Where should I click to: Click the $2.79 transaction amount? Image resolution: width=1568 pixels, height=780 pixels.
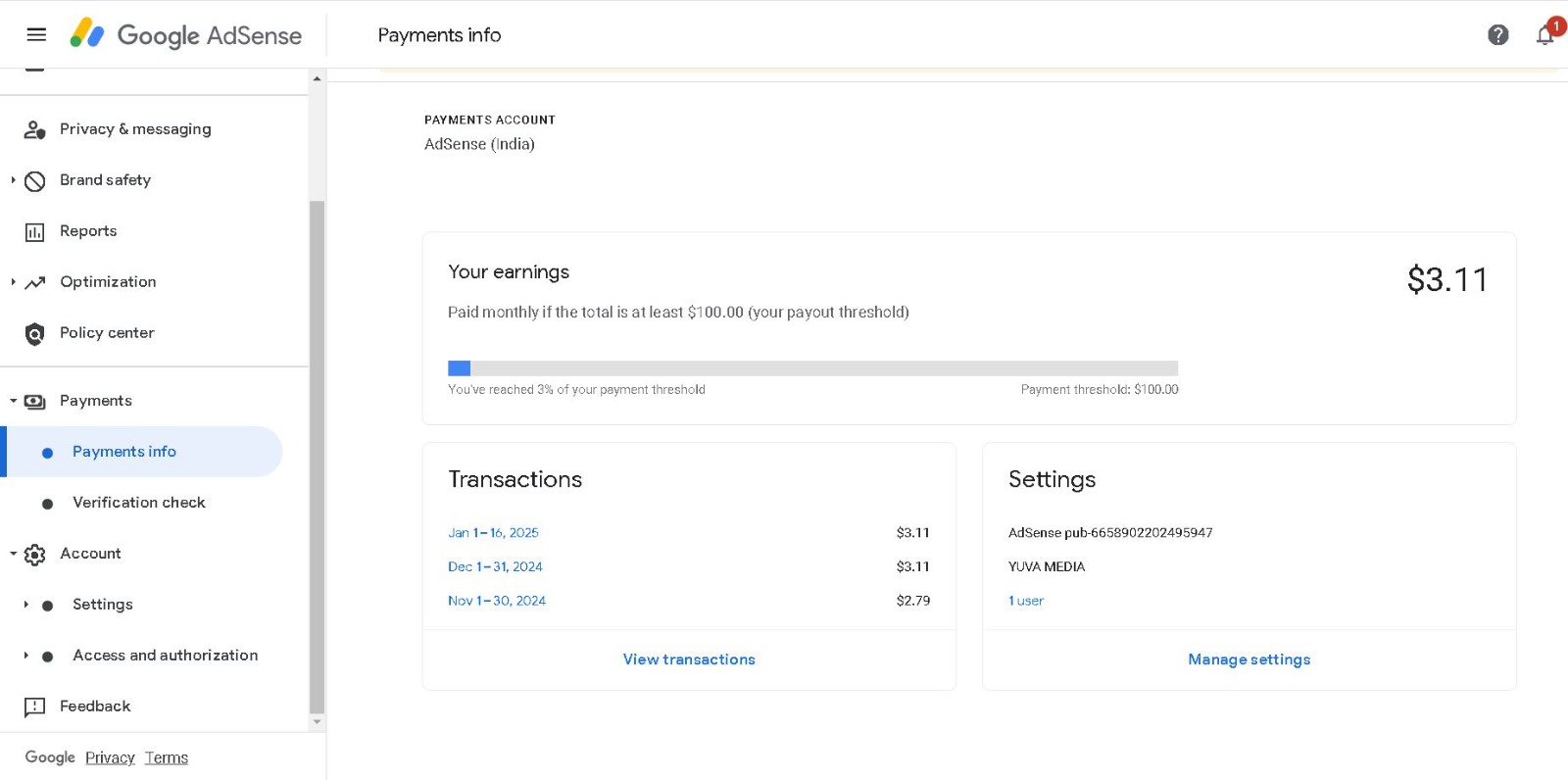coord(912,601)
